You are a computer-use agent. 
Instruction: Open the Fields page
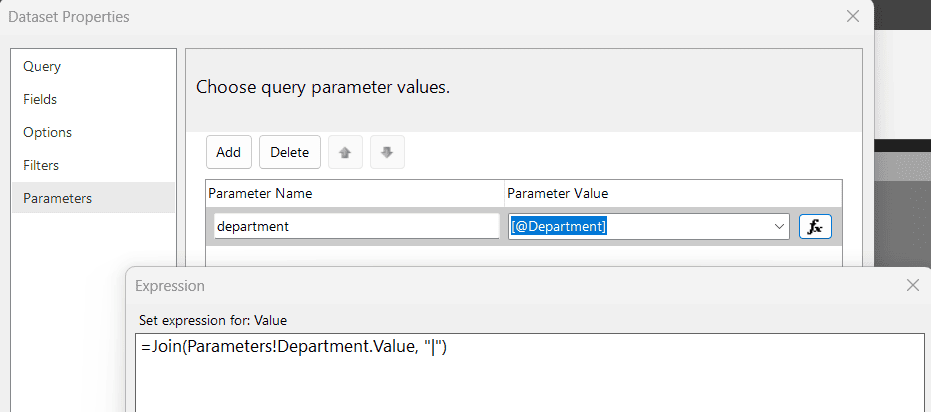(40, 100)
